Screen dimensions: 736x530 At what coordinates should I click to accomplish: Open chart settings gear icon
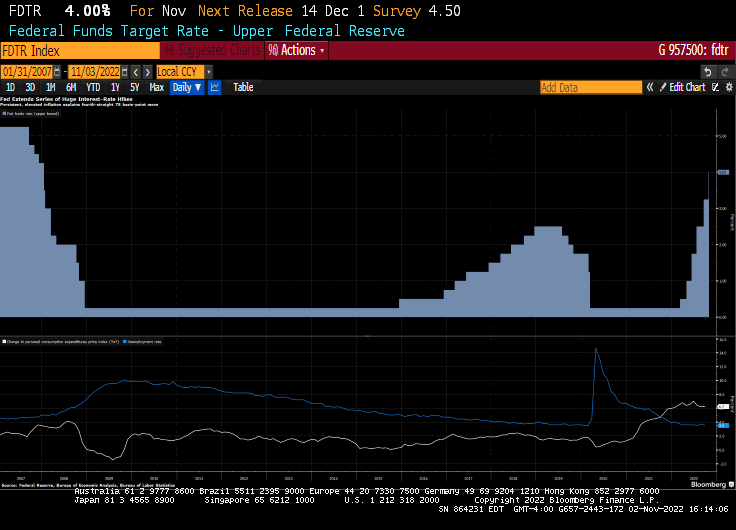pyautogui.click(x=727, y=87)
